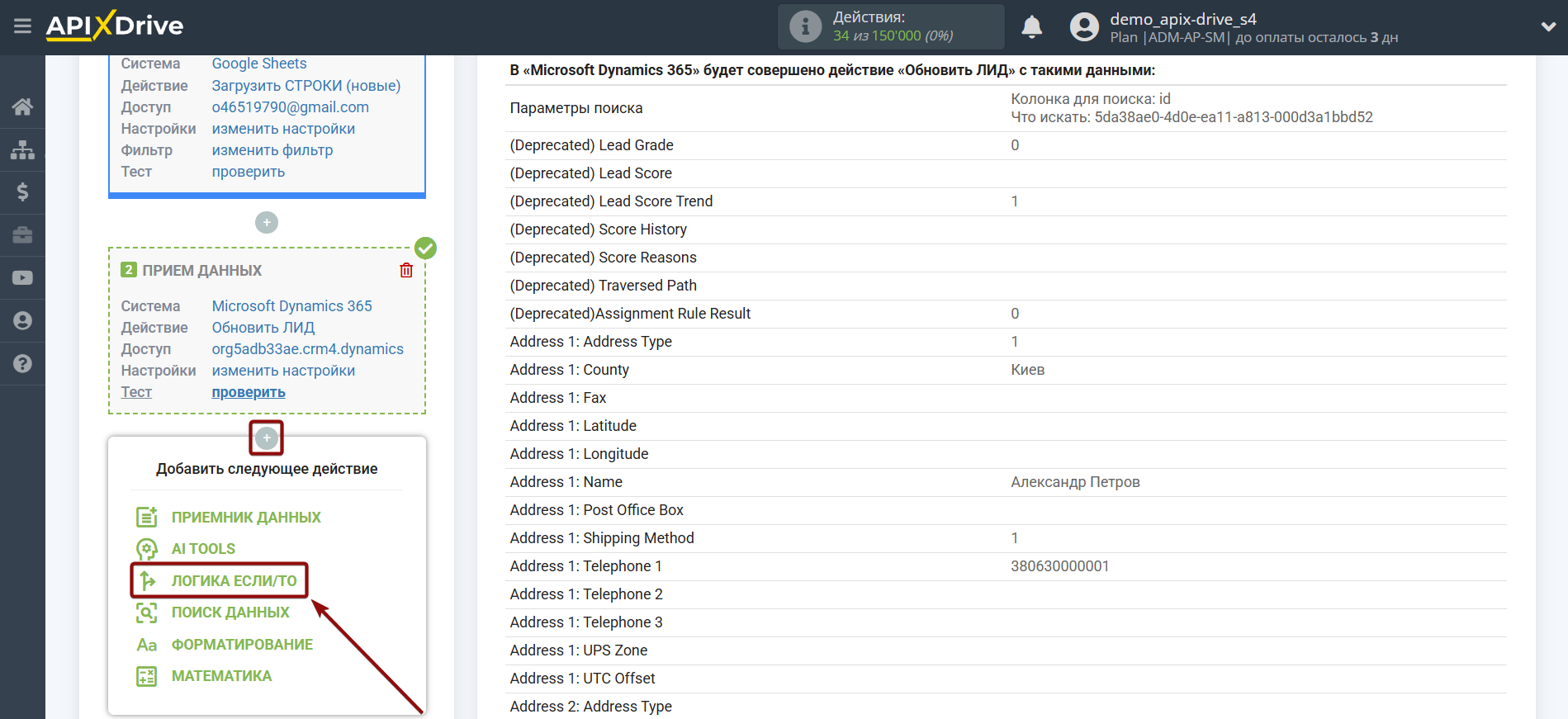Click the plus button below block 2

(x=266, y=438)
